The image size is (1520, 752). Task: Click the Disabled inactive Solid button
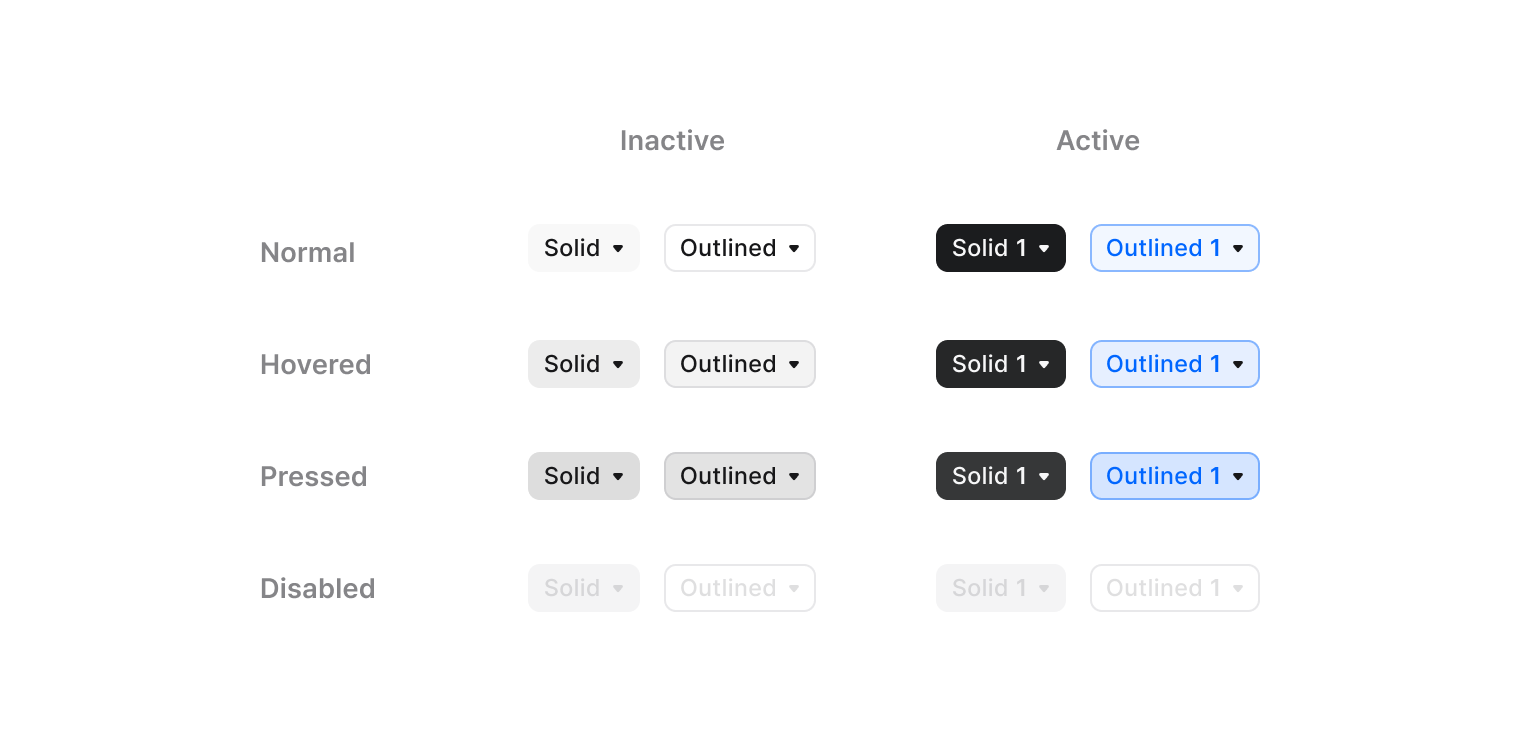tap(583, 588)
